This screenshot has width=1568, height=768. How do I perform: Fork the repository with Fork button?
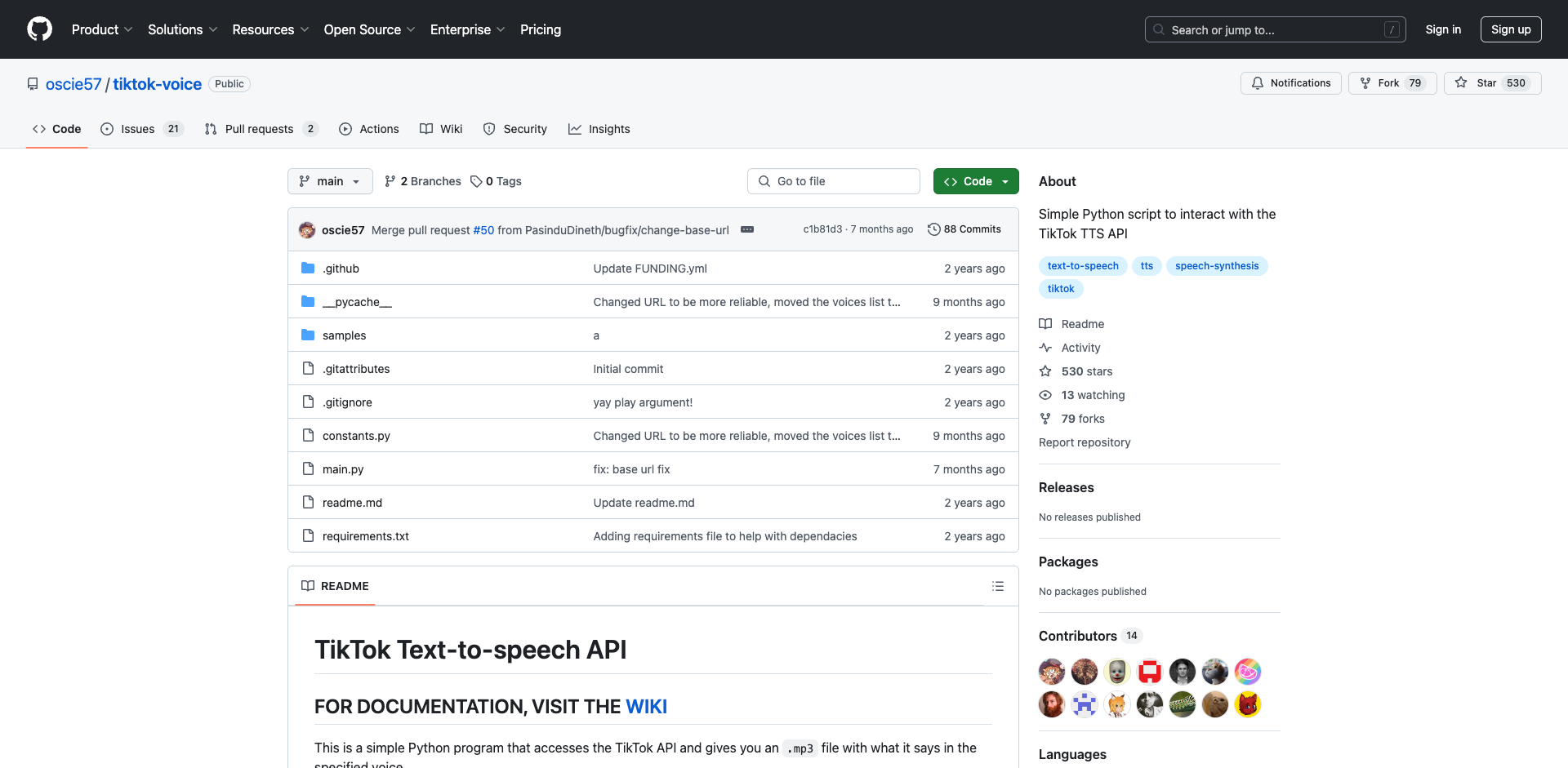(x=1392, y=83)
